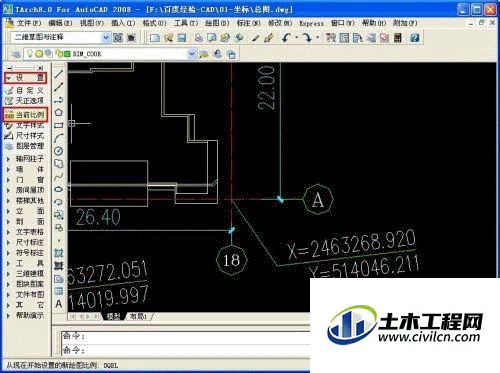Open the 文件 menu
This screenshot has width=500, height=373.
pyautogui.click(x=29, y=23)
